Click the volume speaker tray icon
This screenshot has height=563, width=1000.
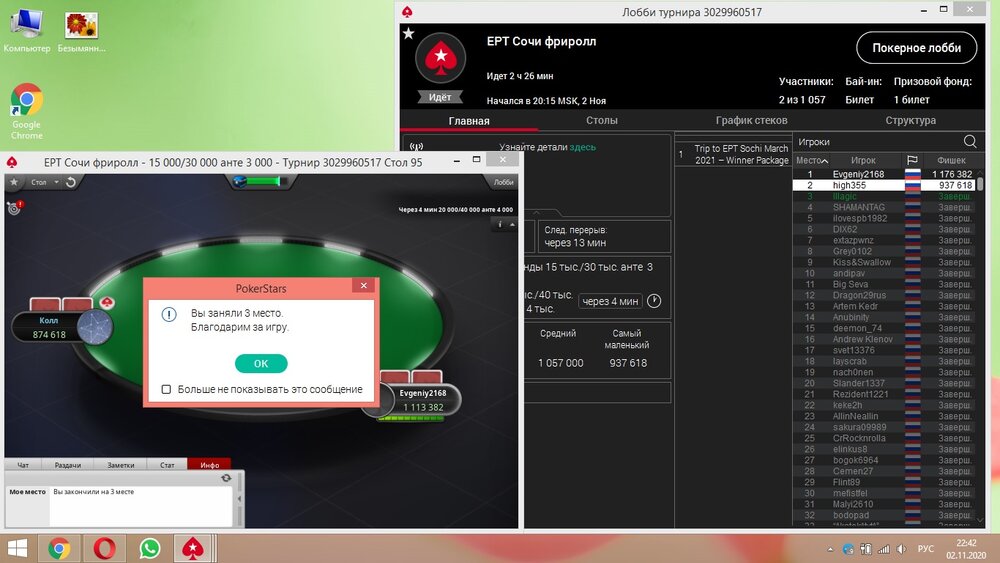tap(901, 549)
